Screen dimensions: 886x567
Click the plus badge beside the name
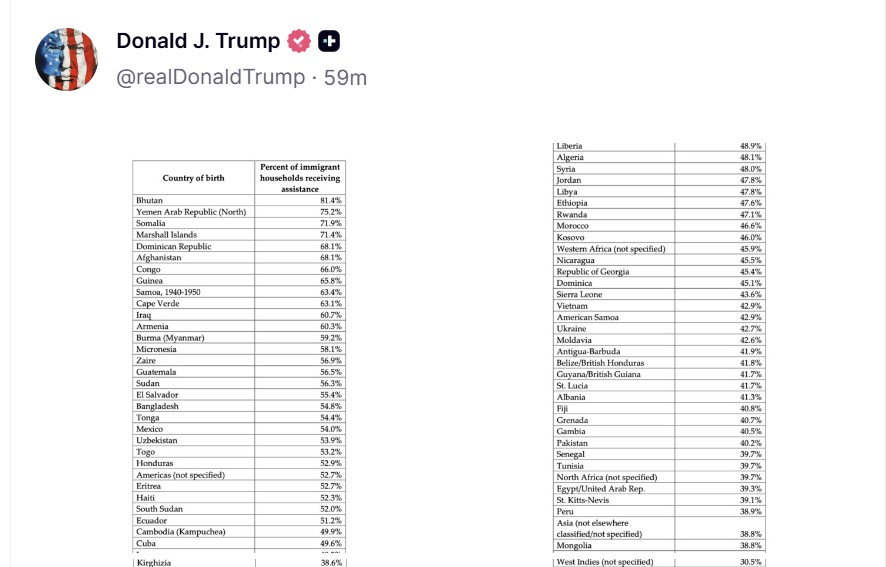(329, 41)
